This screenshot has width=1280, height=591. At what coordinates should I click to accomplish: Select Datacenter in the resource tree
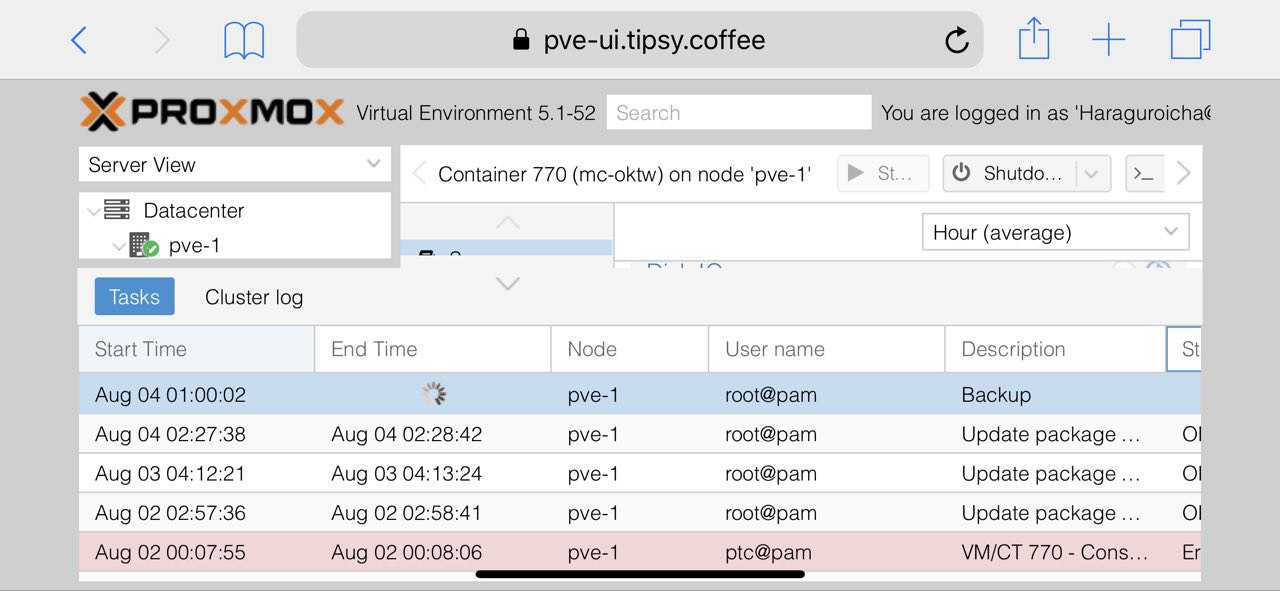[193, 211]
